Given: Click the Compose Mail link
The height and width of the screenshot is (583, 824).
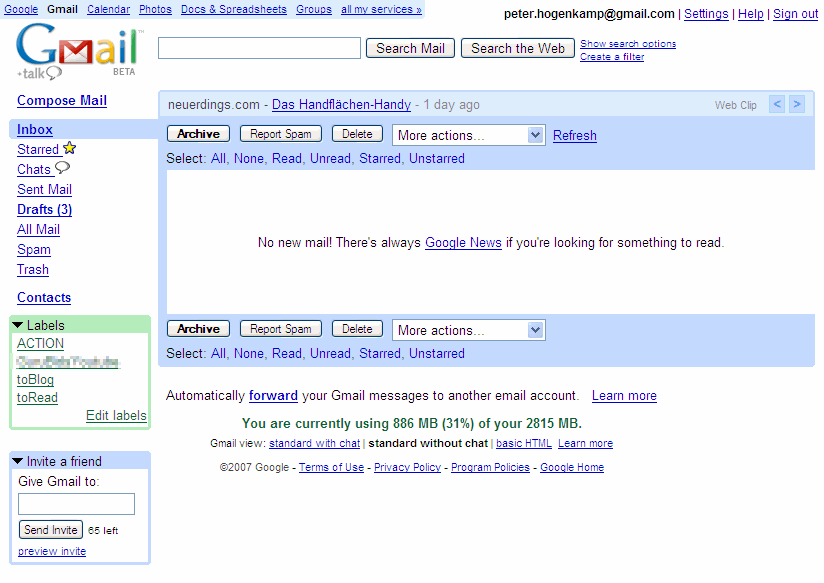Looking at the screenshot, I should (62, 100).
